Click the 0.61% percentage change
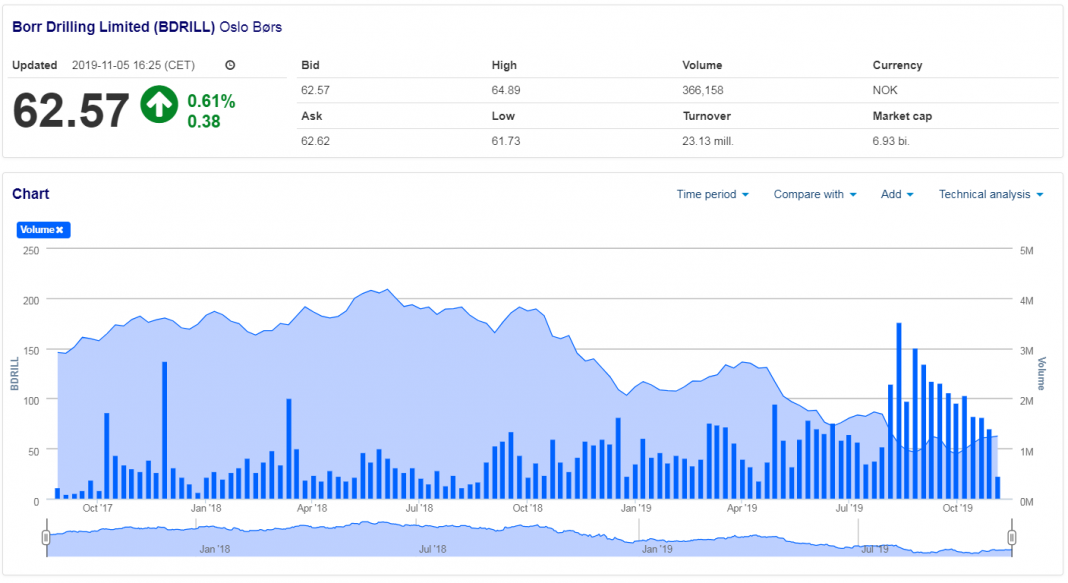Viewport: 1068px width, 583px height. [211, 101]
